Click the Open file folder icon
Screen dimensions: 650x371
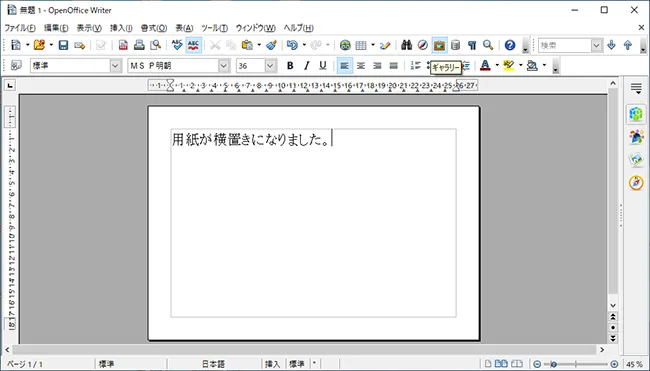[x=39, y=45]
